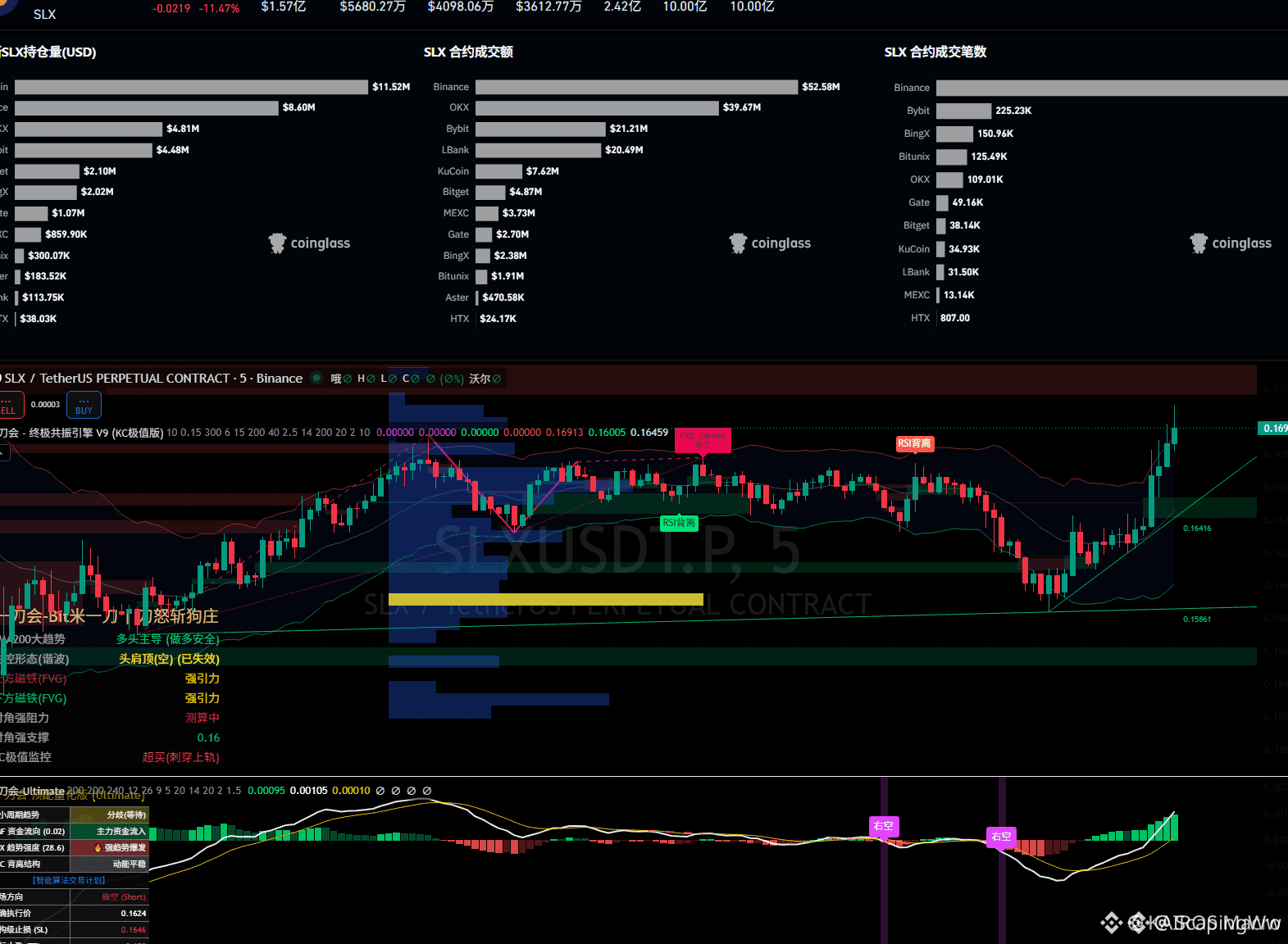Click the $5680.27万 value in the top row
The width and height of the screenshot is (1288, 944).
[x=373, y=7]
